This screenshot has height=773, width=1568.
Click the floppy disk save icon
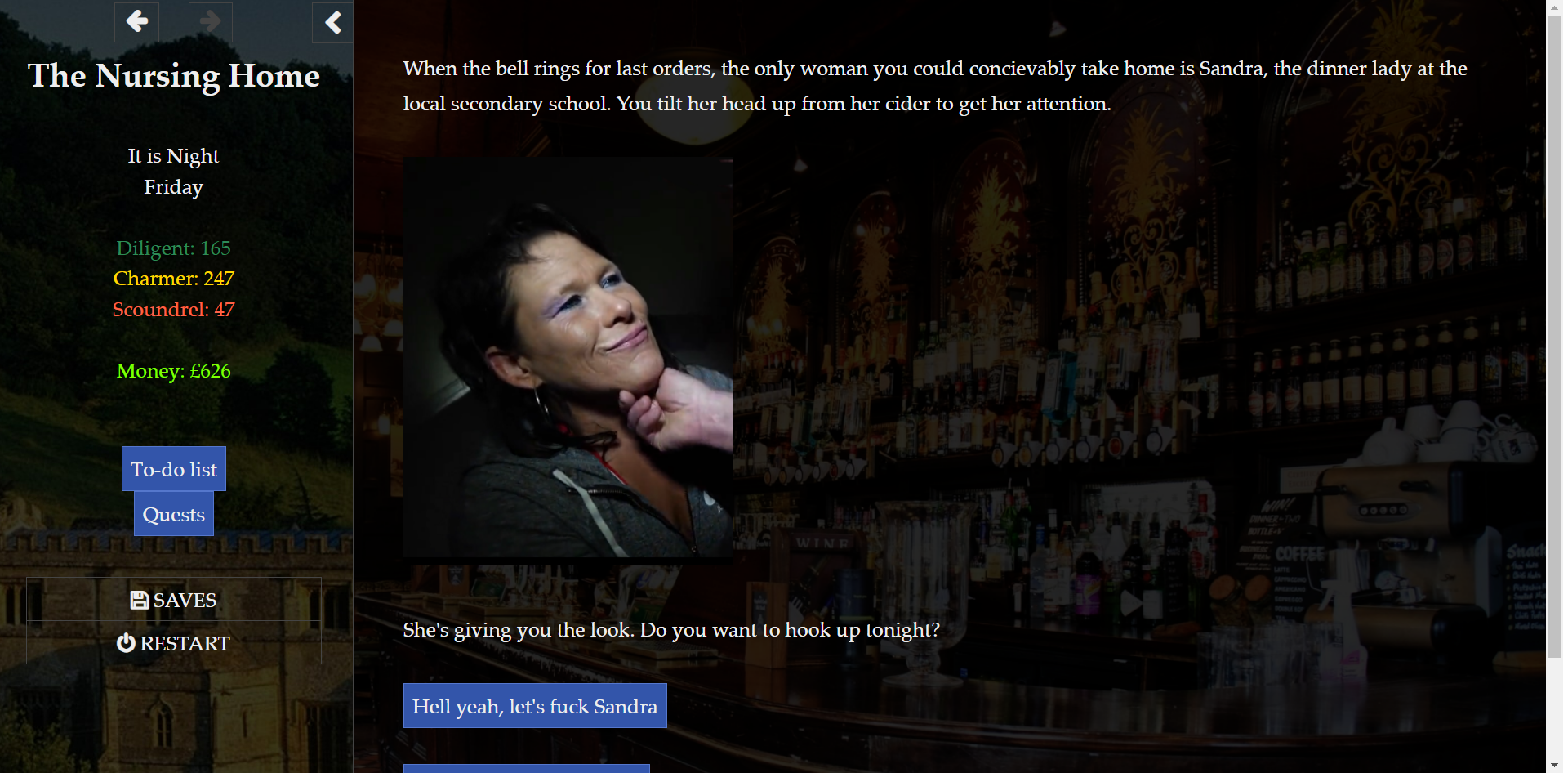140,600
